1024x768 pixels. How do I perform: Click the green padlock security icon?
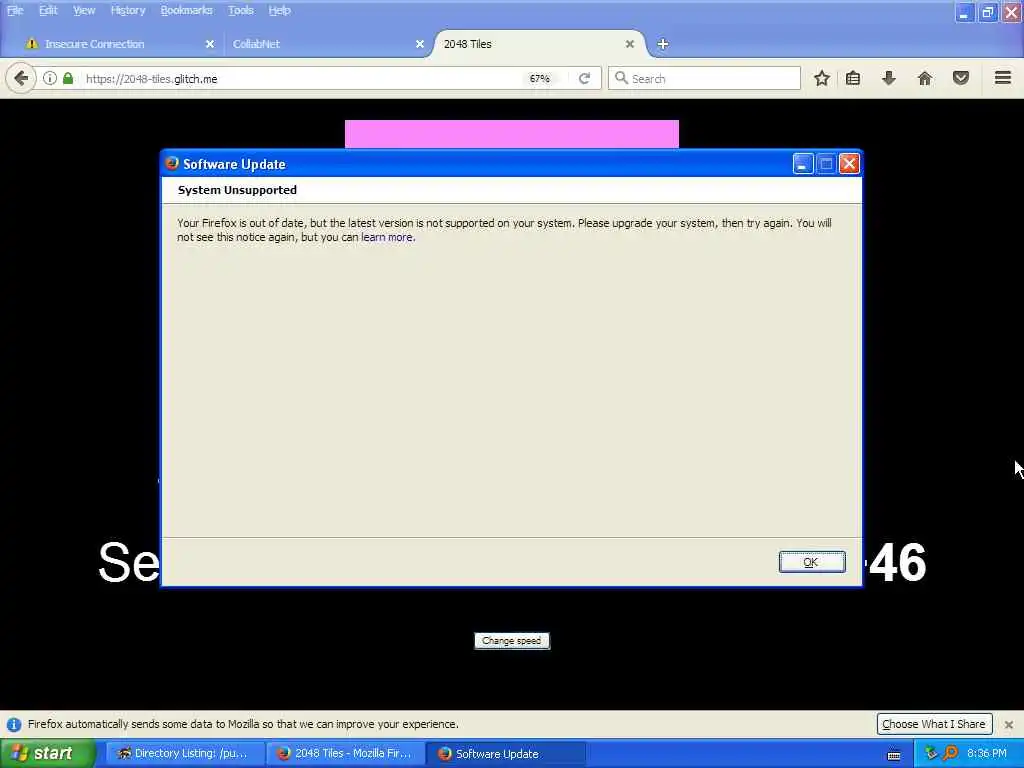click(68, 78)
